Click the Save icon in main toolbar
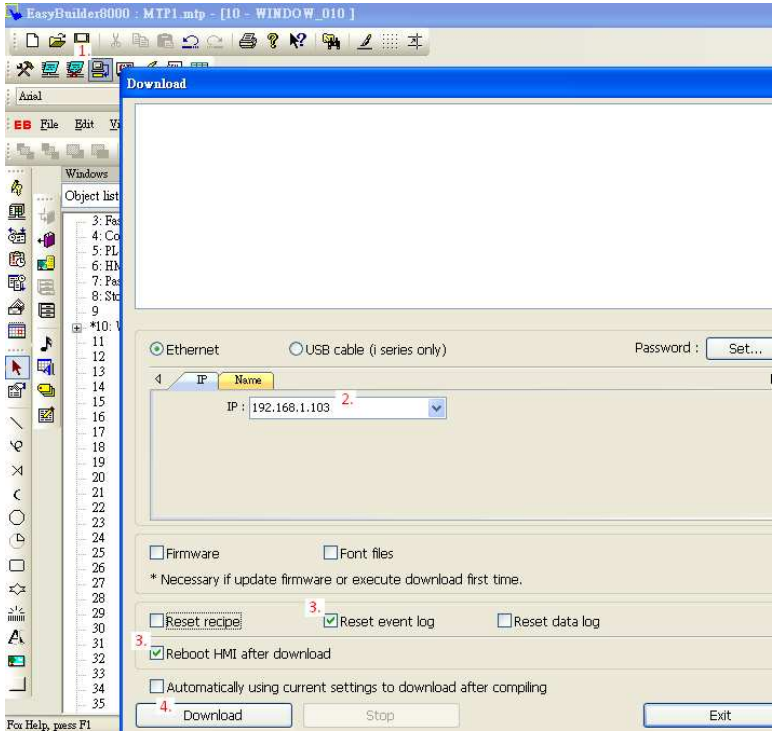The image size is (772, 731). click(82, 39)
